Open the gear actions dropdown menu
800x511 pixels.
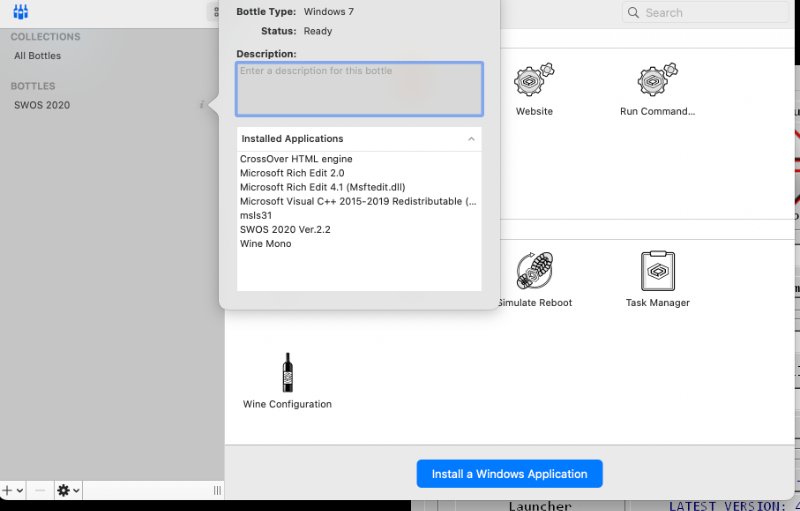click(68, 490)
